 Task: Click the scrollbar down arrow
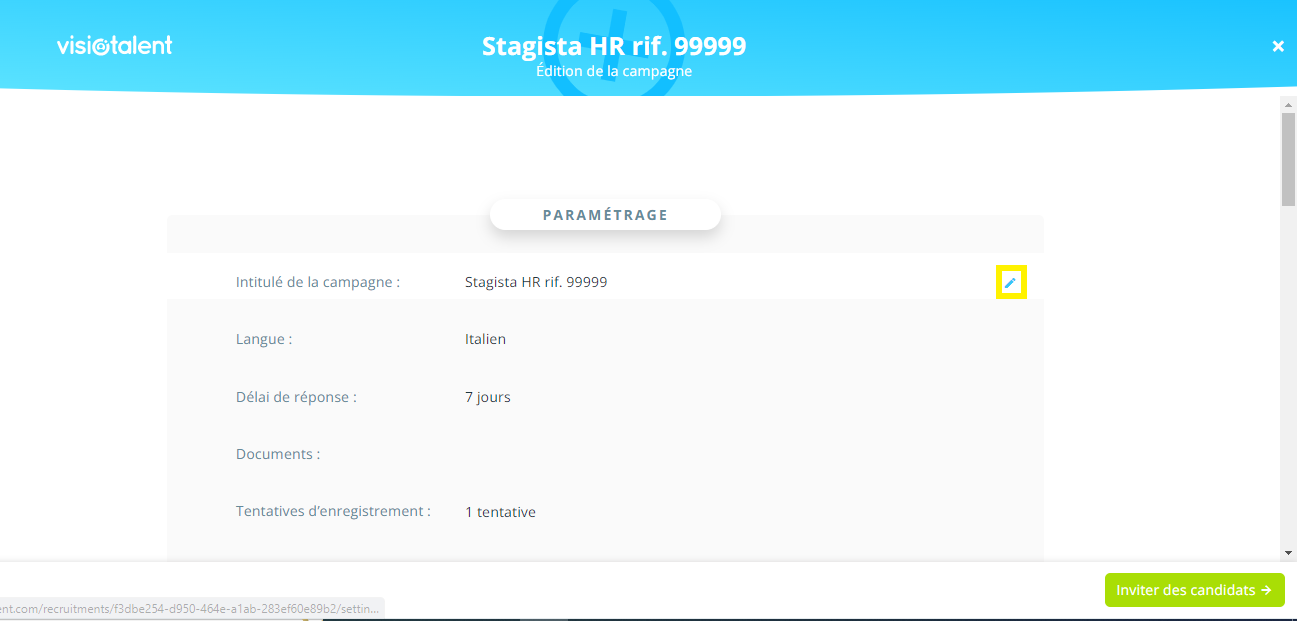1288,552
